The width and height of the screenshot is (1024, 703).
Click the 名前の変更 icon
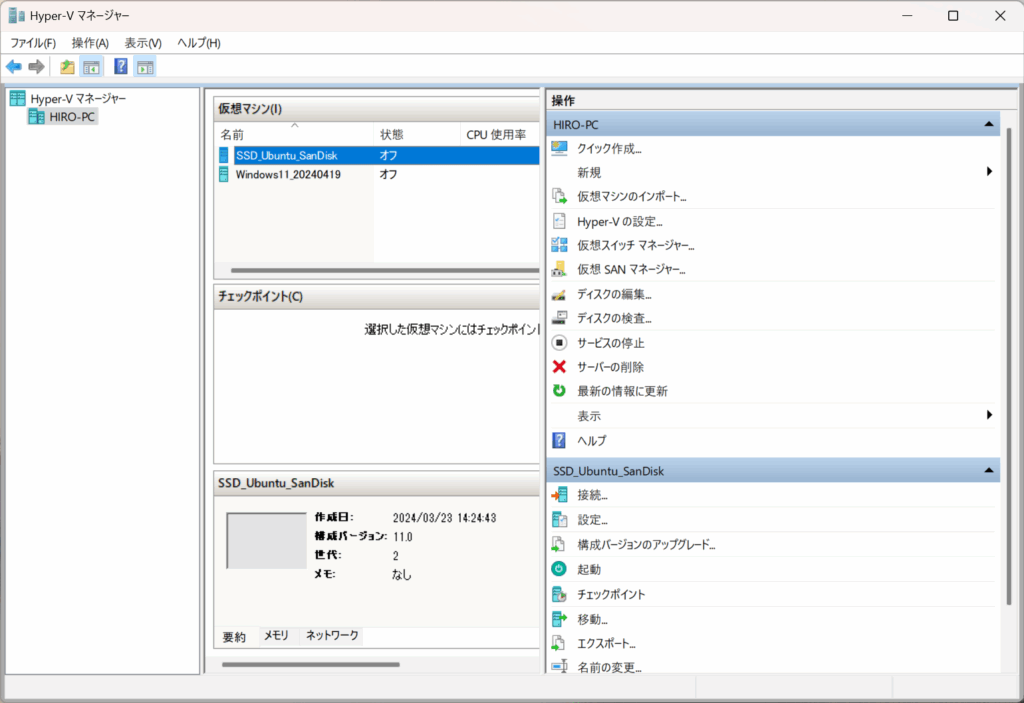pos(560,667)
